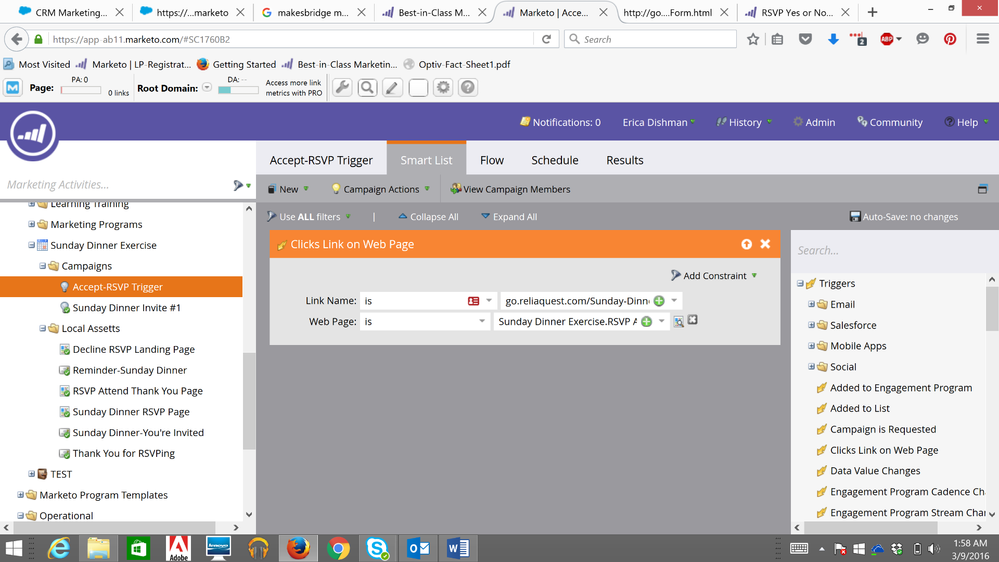
Task: Click the MozBar M logo button
Action: tap(13, 87)
